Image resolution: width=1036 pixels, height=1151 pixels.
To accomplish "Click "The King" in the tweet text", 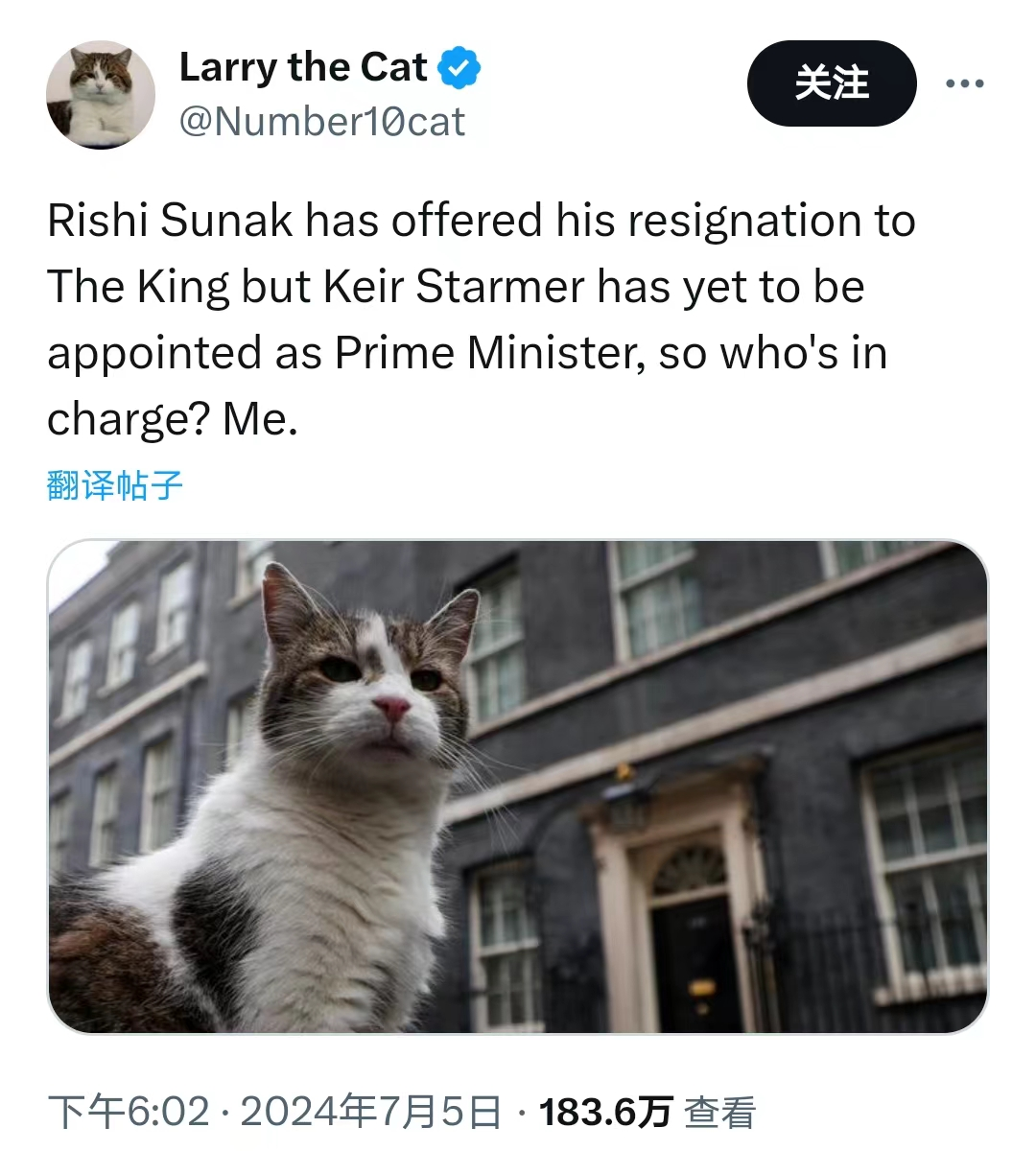I will [x=139, y=287].
